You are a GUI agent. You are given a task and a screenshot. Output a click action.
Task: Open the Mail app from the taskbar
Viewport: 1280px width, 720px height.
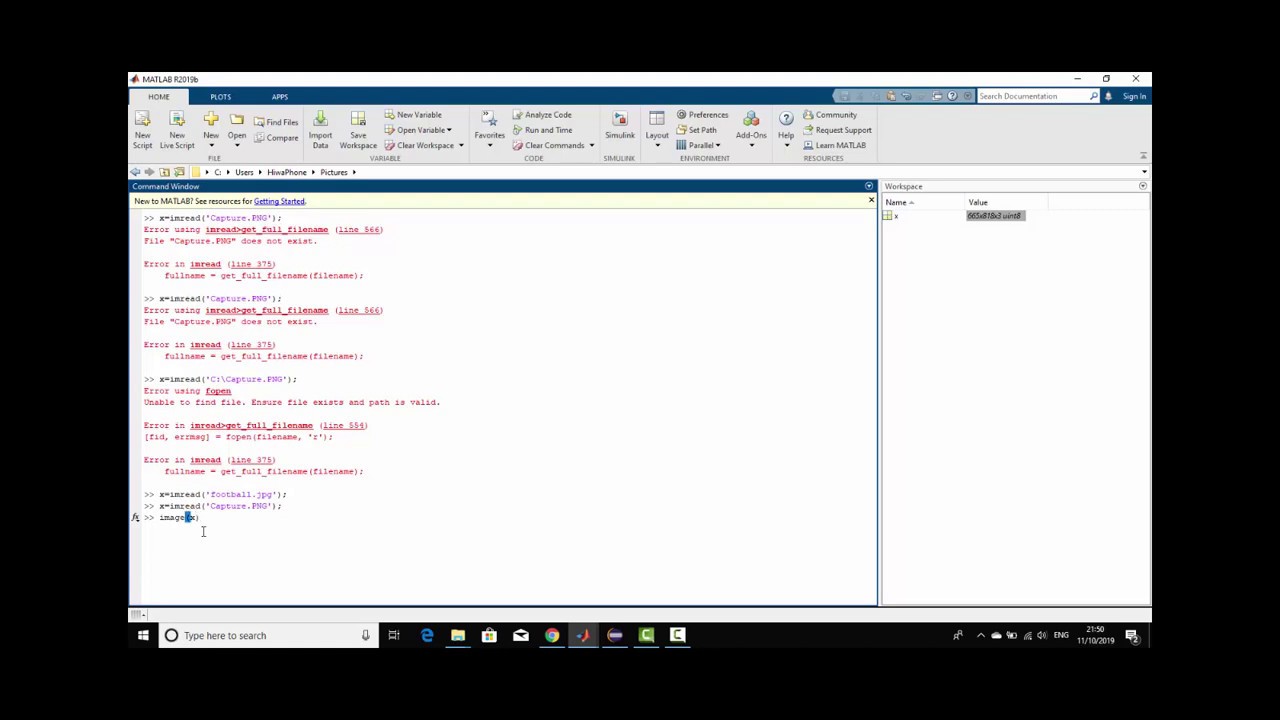(521, 635)
